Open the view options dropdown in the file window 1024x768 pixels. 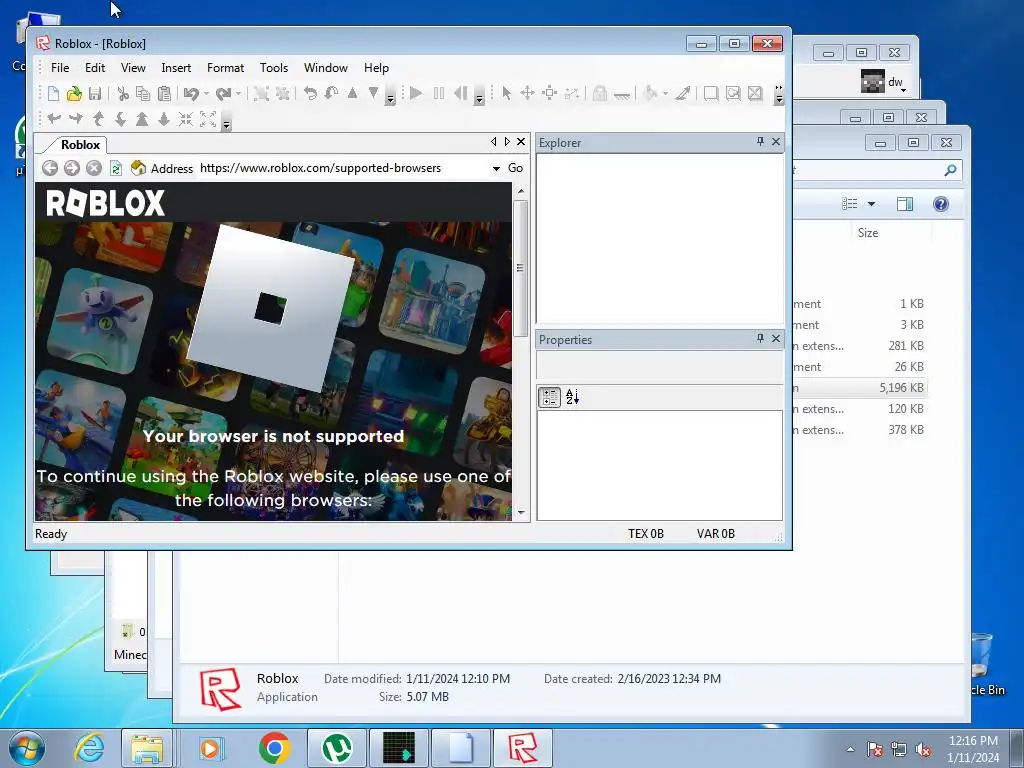(x=871, y=204)
